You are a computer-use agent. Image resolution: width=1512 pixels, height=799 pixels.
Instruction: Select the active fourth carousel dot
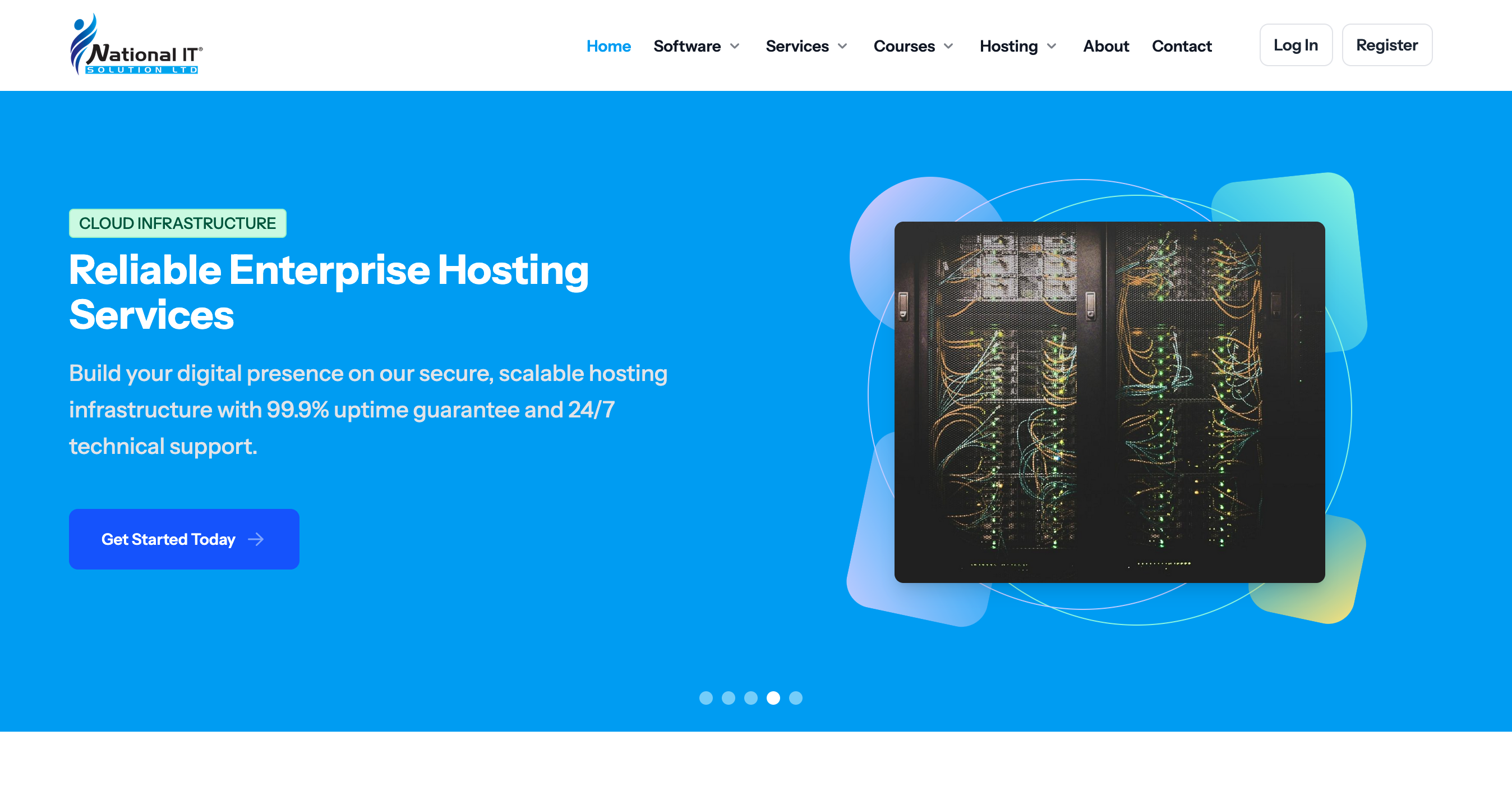tap(773, 697)
